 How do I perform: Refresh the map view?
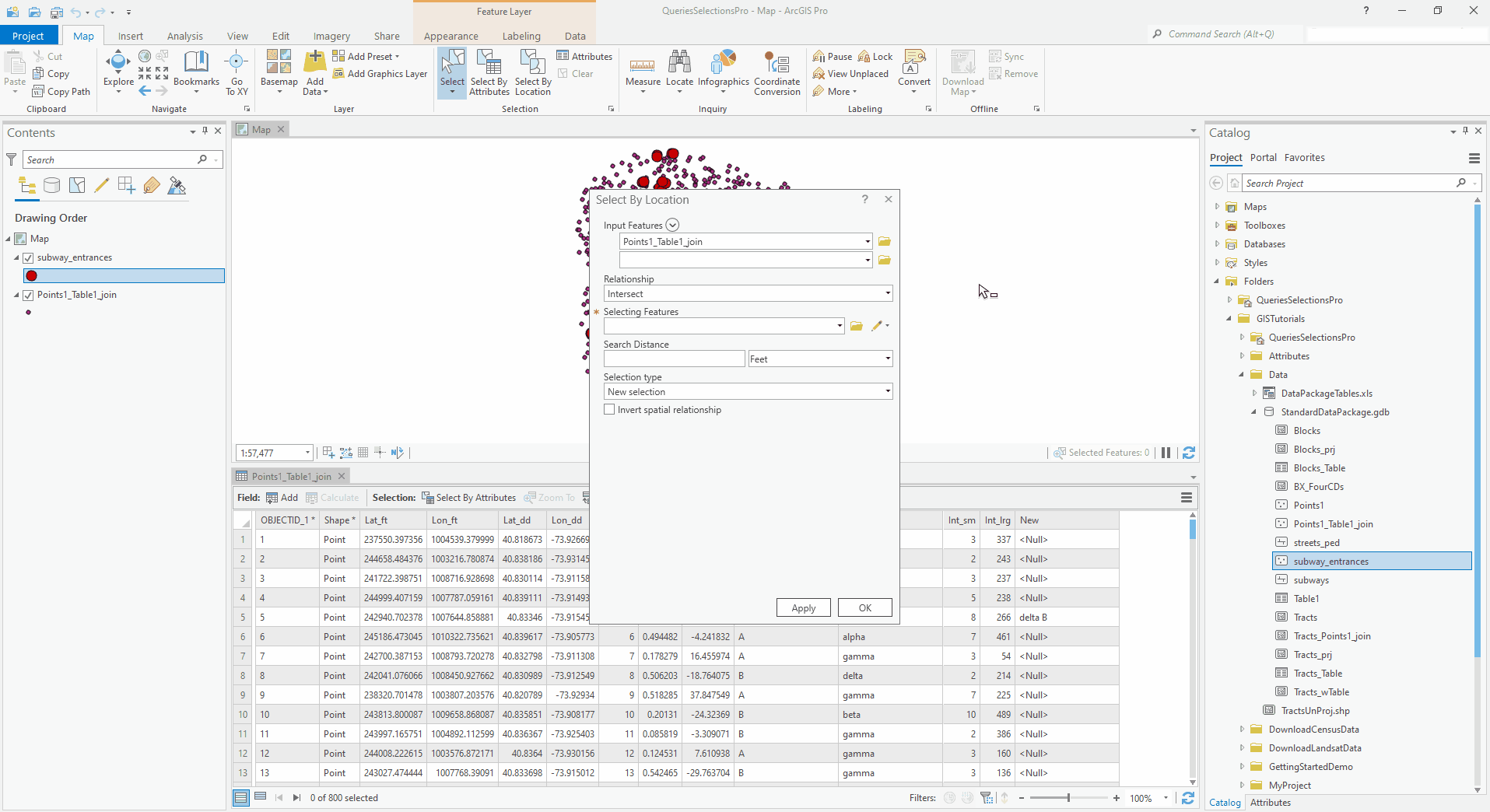coord(1189,453)
